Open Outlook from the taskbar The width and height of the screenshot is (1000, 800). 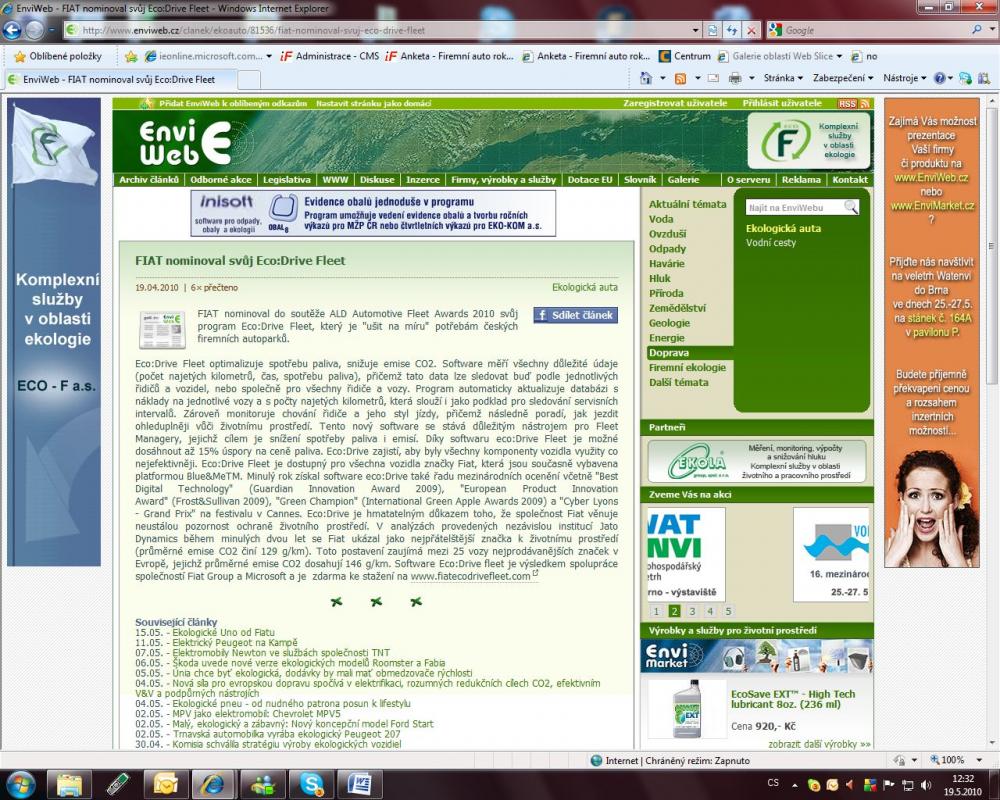click(x=165, y=783)
